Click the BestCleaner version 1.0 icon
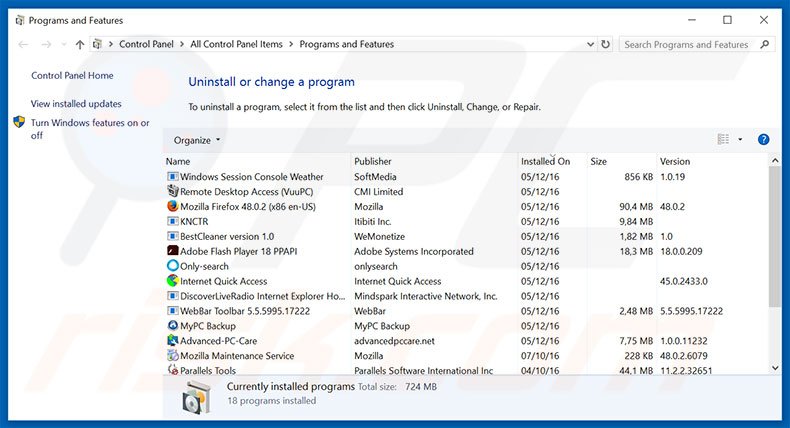The width and height of the screenshot is (790, 428). click(x=172, y=236)
